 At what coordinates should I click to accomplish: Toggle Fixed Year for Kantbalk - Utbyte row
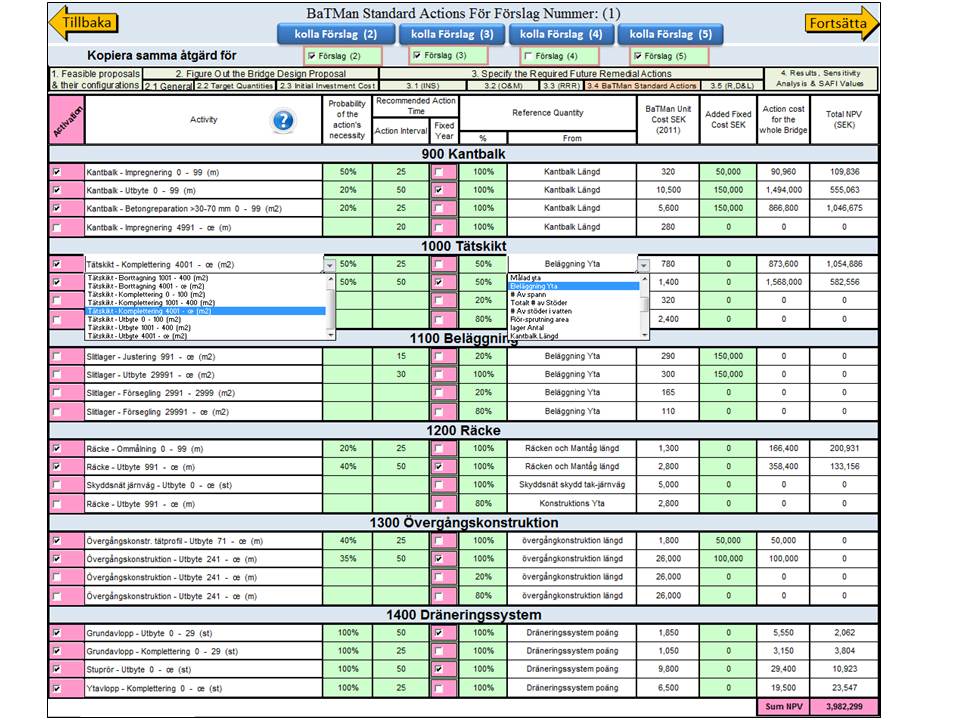tap(438, 190)
